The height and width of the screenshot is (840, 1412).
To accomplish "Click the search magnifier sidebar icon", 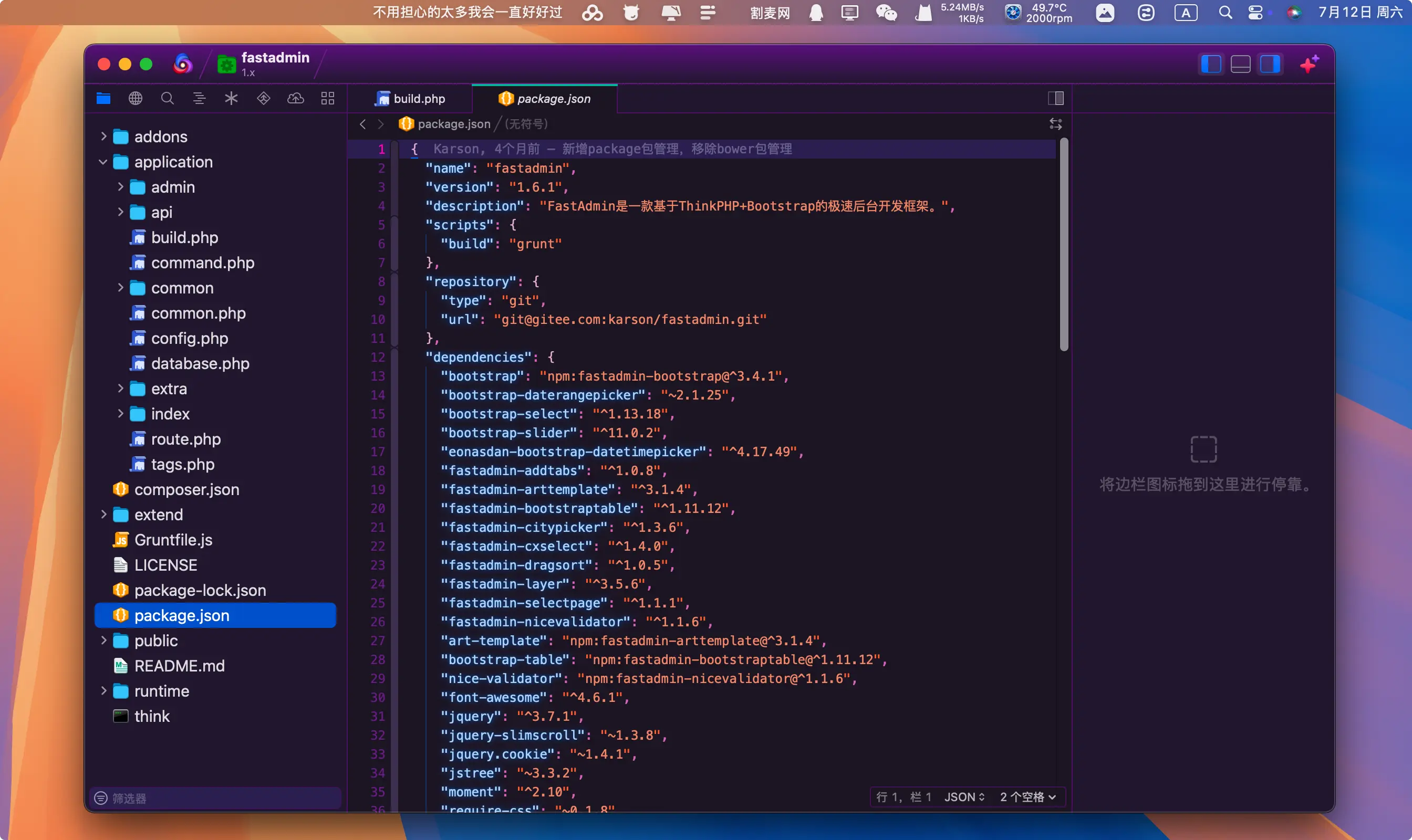I will tap(167, 99).
